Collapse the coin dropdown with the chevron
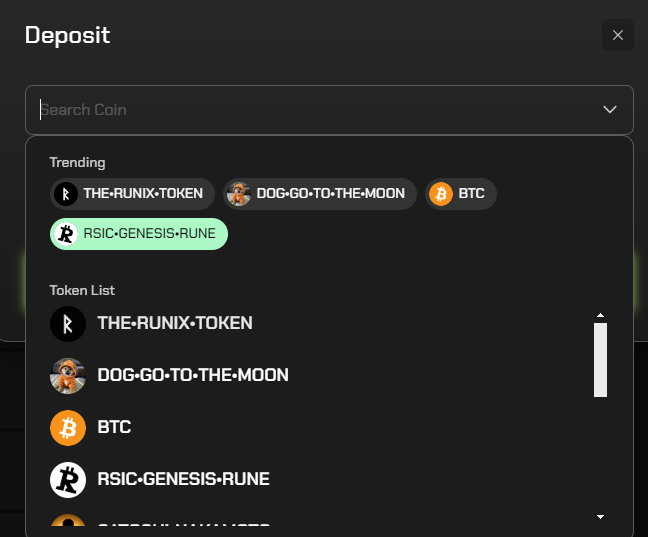Viewport: 648px width, 537px height. pyautogui.click(x=610, y=110)
